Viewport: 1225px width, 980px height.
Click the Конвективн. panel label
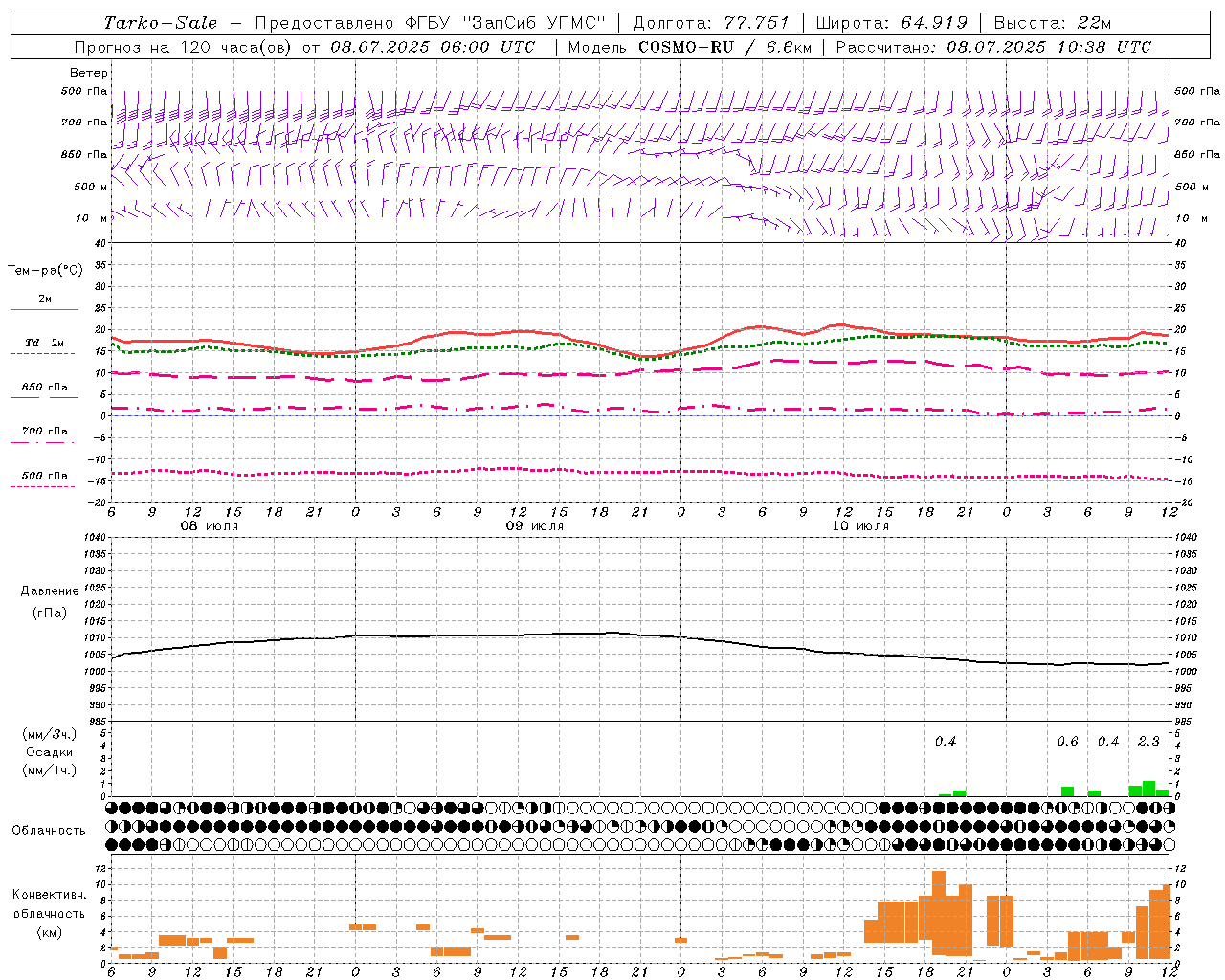[49, 895]
